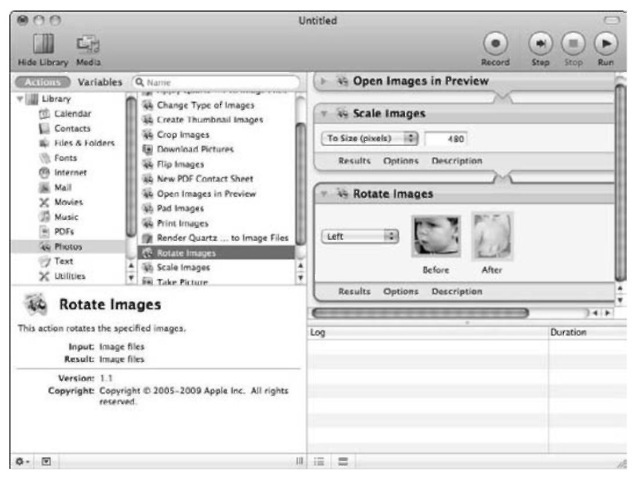Switch to the Variables tab
Viewport: 640px width, 477px height.
pyautogui.click(x=100, y=82)
